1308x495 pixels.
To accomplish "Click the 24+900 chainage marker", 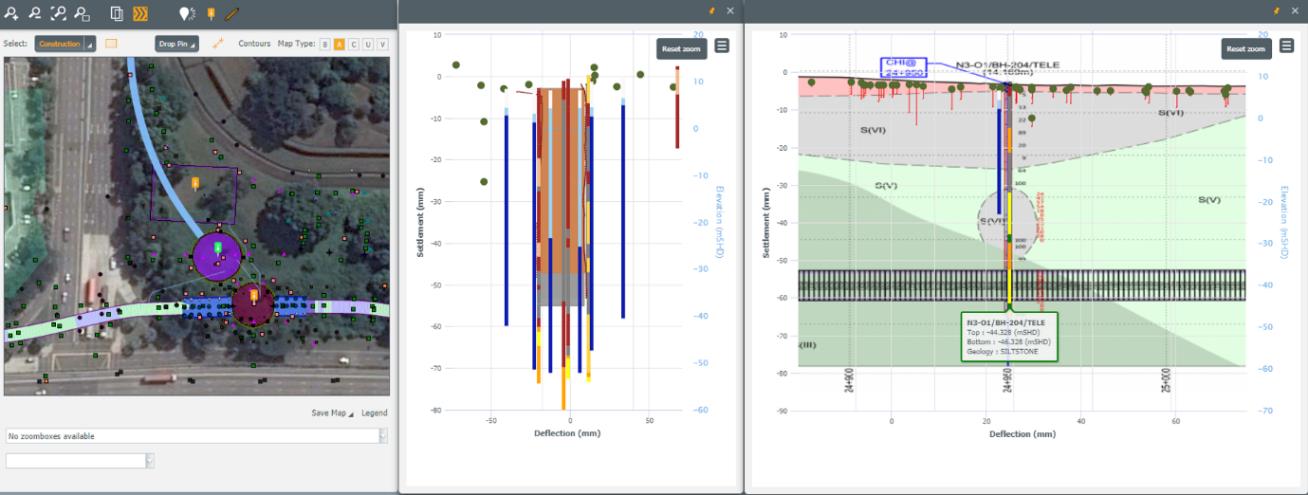I will (850, 381).
